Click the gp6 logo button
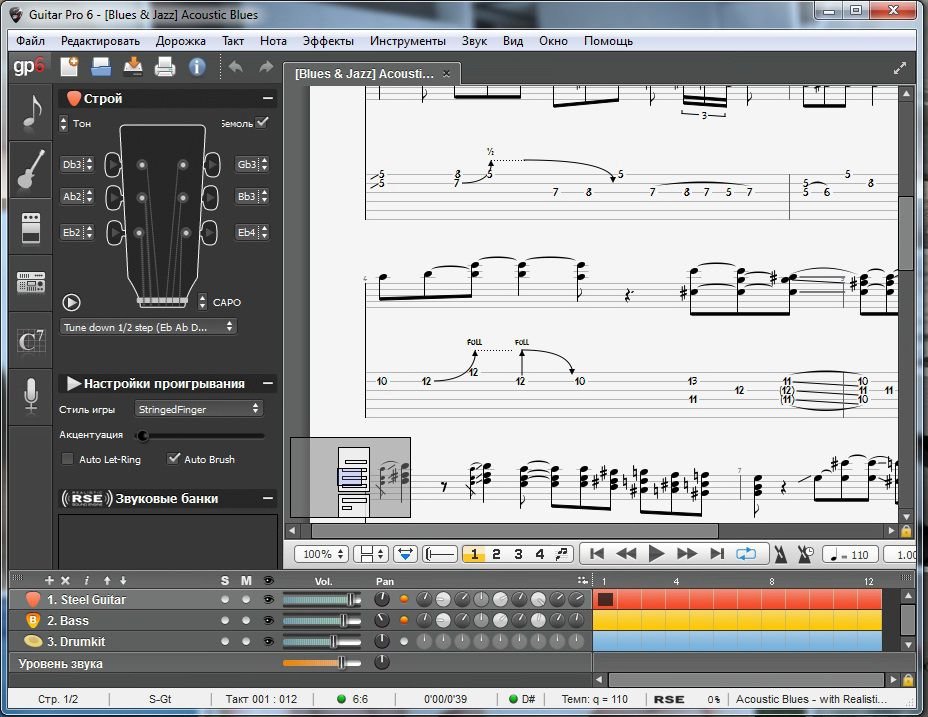Screen dimensions: 928x717 coord(28,66)
